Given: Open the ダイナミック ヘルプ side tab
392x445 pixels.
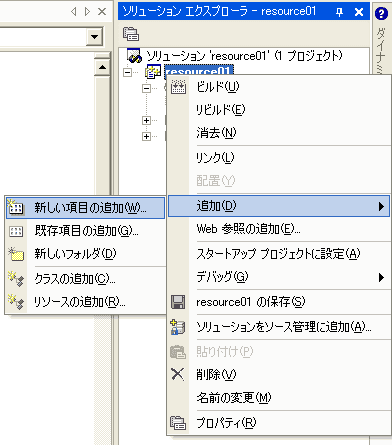Looking at the screenshot, I should pos(381,50).
